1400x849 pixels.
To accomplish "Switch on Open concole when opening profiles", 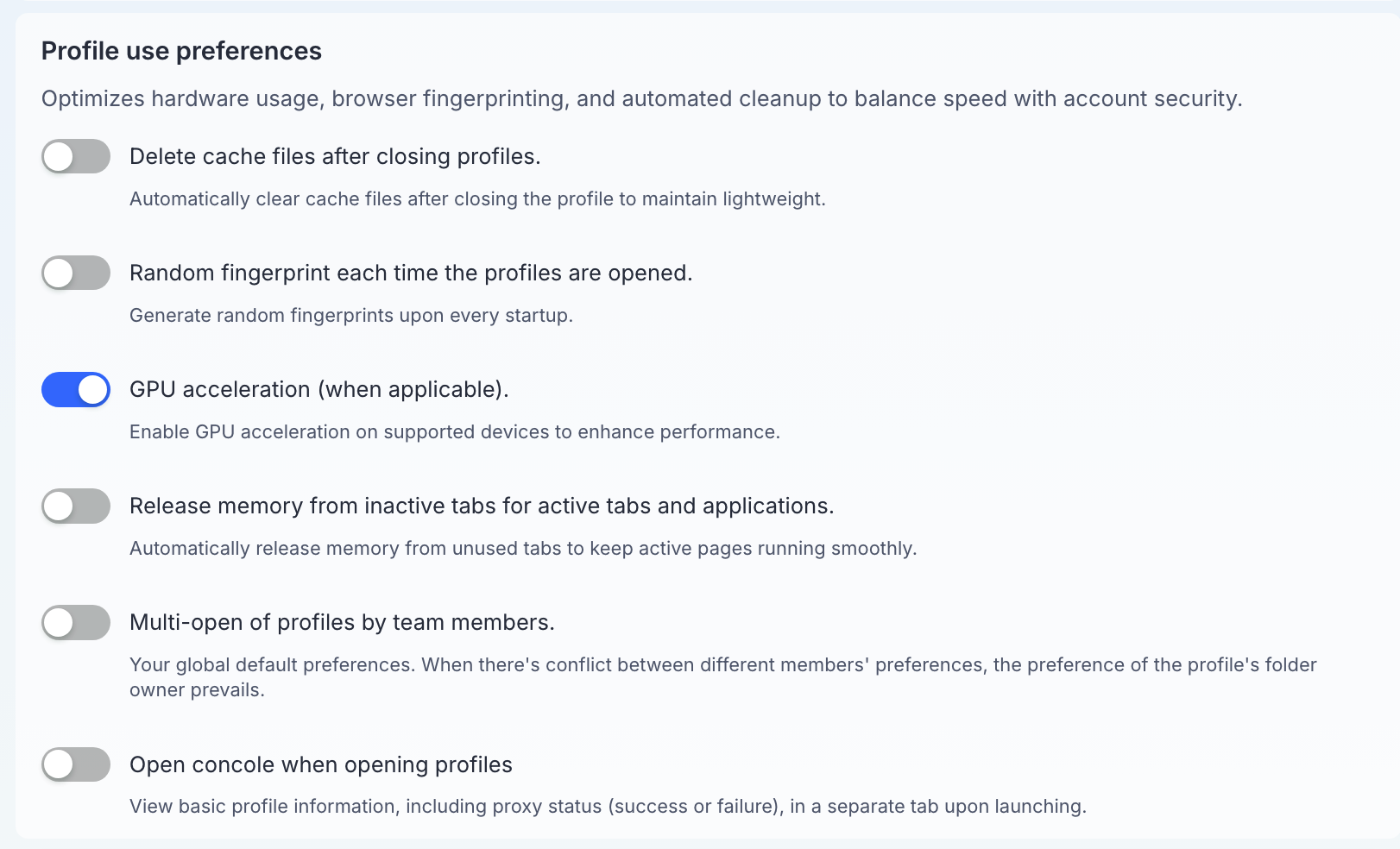I will tap(76, 764).
